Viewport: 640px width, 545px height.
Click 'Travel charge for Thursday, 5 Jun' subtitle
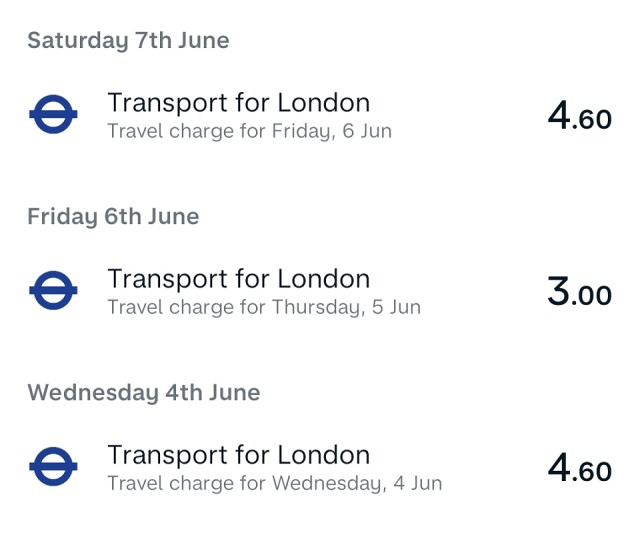point(264,307)
